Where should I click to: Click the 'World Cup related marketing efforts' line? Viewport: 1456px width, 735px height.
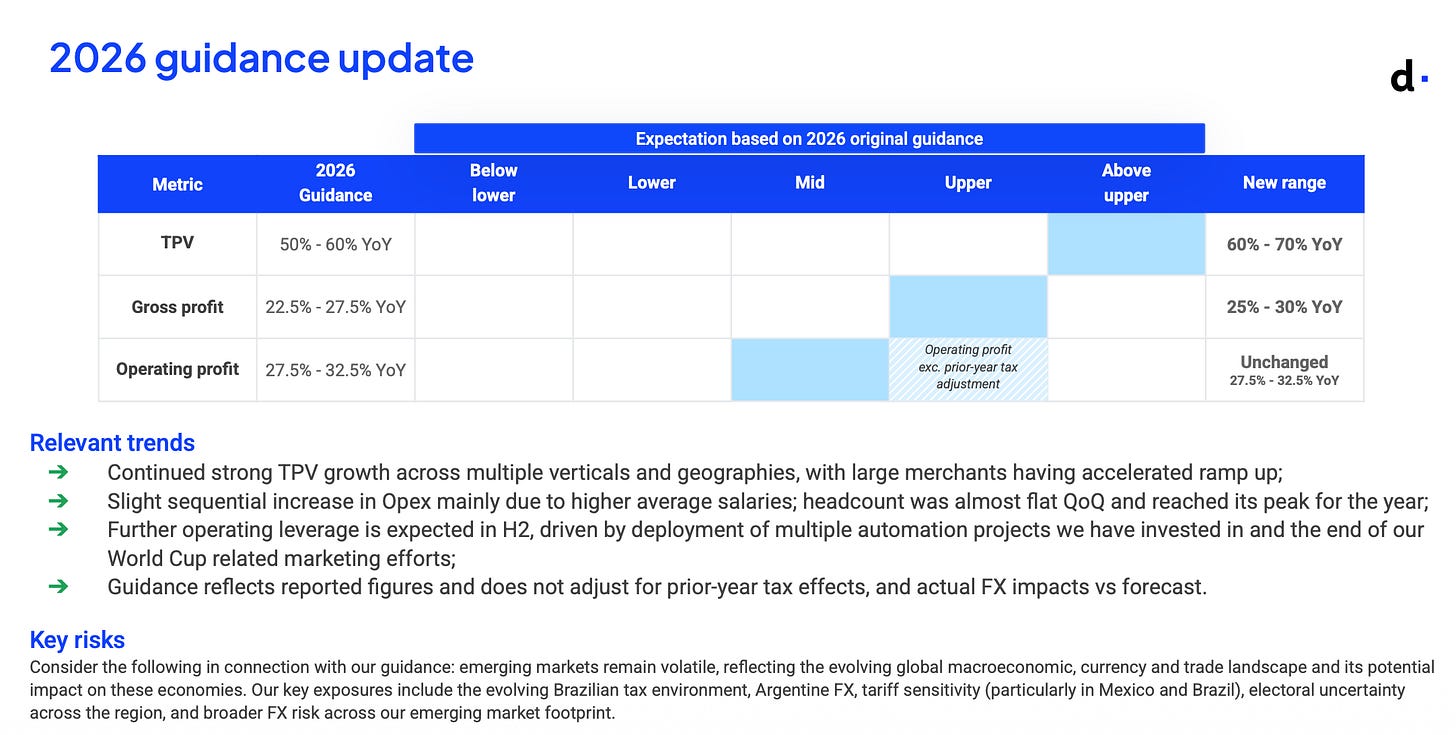[282, 559]
